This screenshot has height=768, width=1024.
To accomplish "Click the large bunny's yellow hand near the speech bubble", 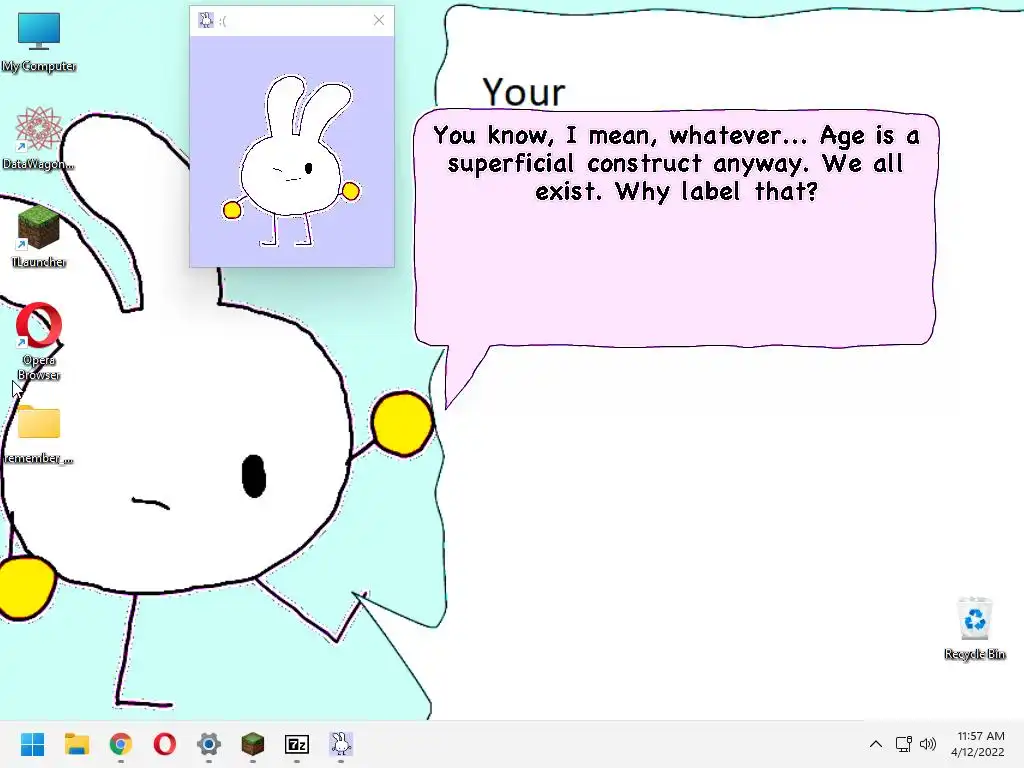I will click(402, 423).
